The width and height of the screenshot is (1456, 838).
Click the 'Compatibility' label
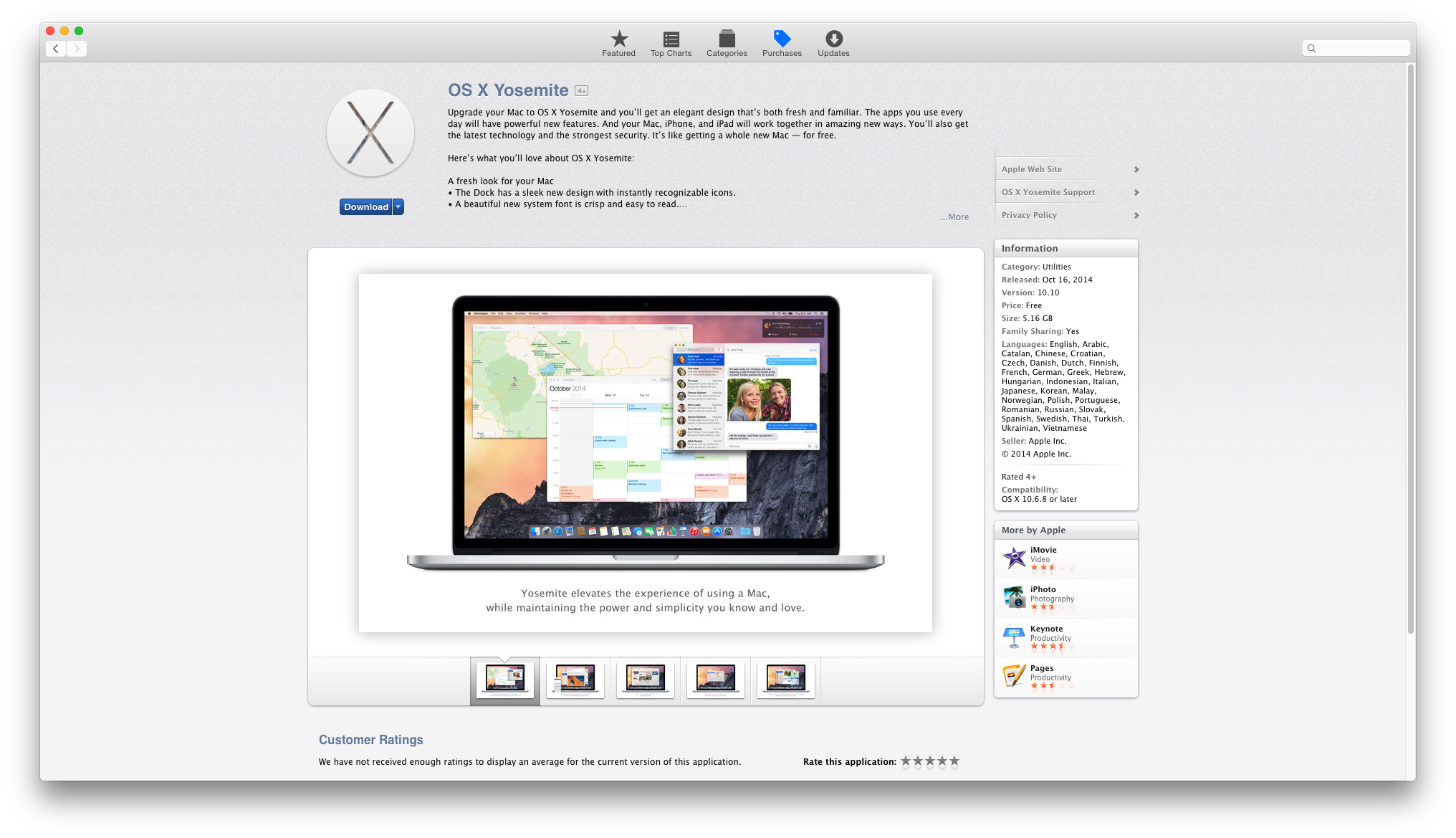pyautogui.click(x=1030, y=490)
